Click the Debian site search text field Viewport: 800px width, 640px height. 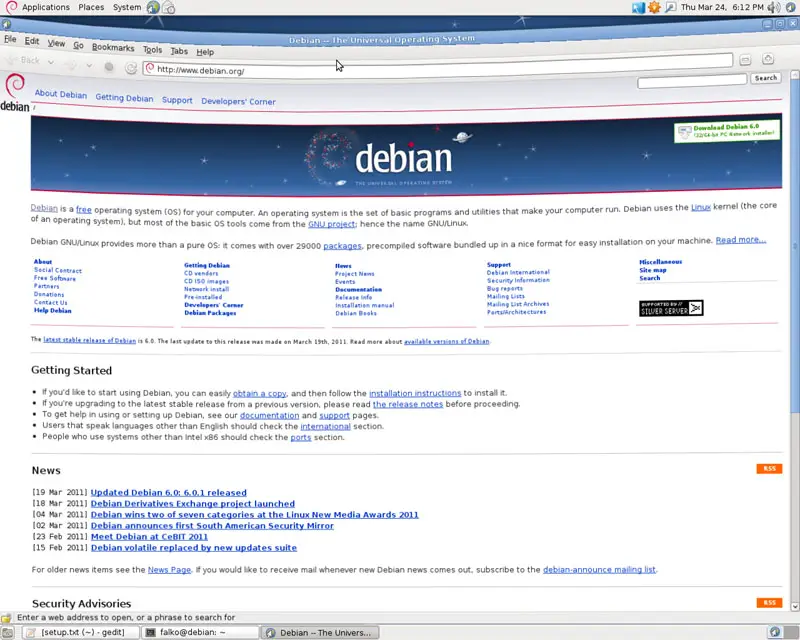(x=692, y=81)
